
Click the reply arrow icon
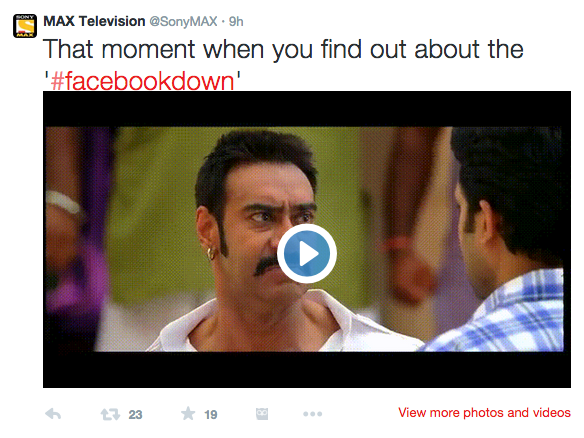[53, 414]
